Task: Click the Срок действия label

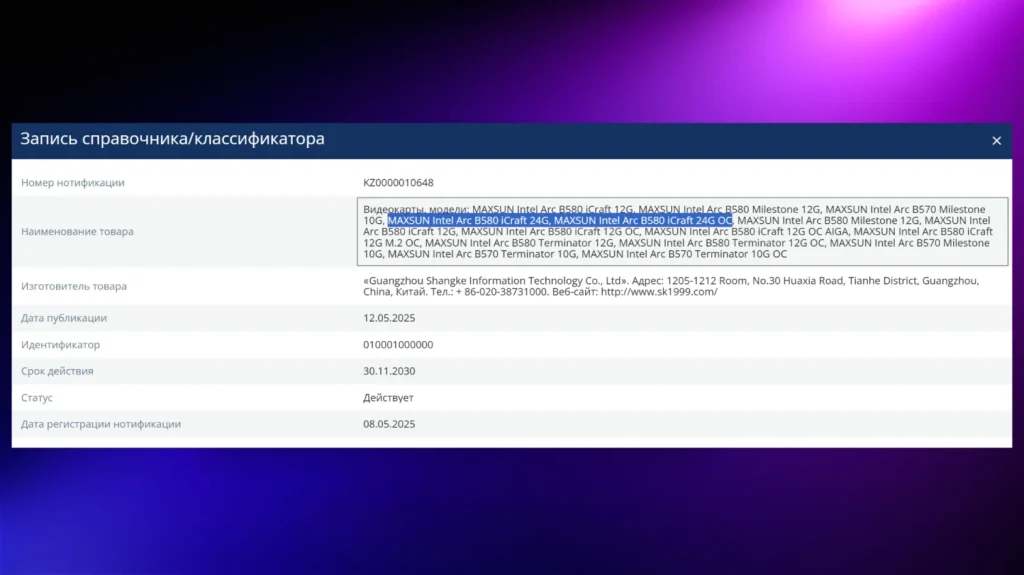Action: pyautogui.click(x=57, y=370)
